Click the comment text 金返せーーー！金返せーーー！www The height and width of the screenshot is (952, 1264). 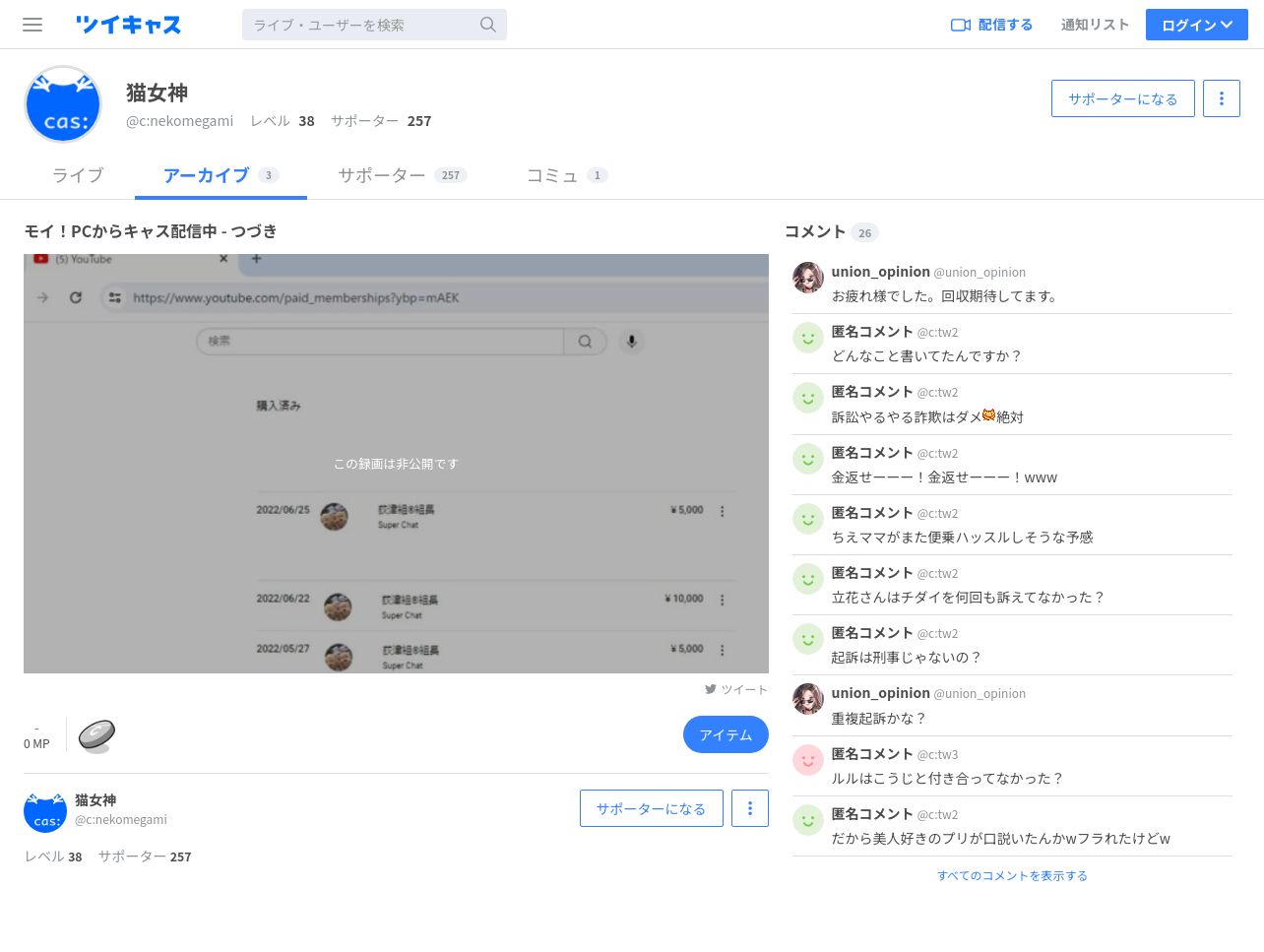944,477
